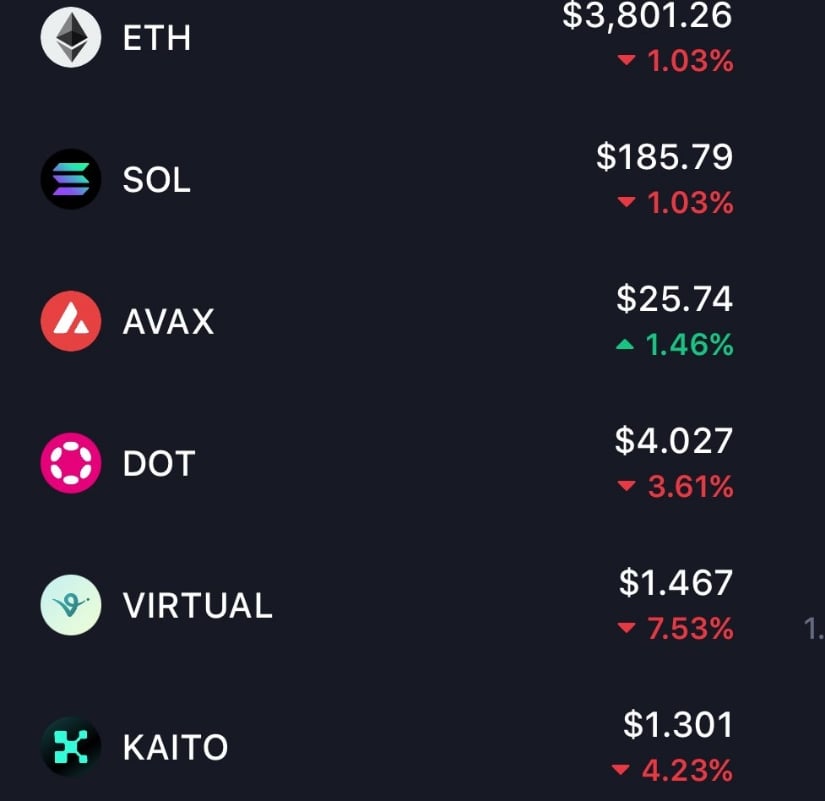825x801 pixels.
Task: View the $25.74 AVAX price
Action: point(675,298)
